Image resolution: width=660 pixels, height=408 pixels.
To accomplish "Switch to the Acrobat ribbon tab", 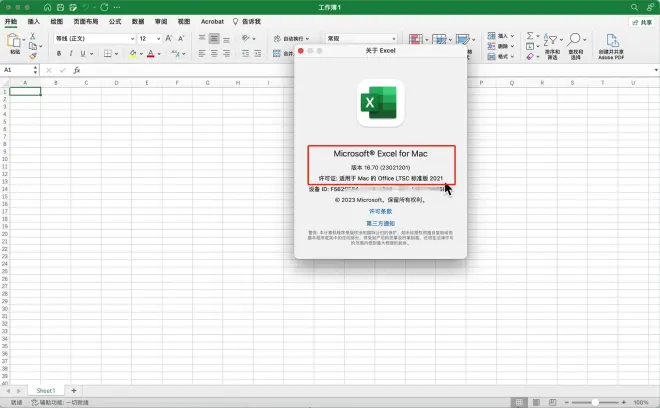I will tap(212, 21).
